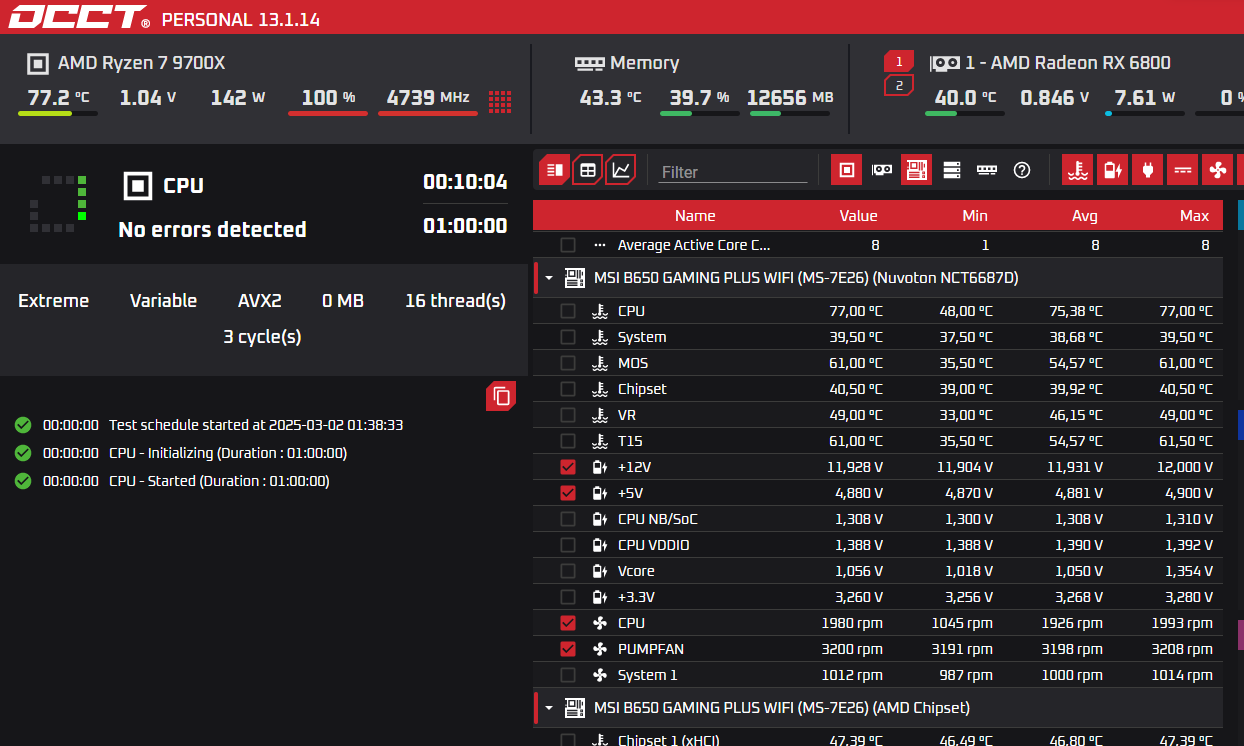Check the CPU VDDIO checkbox
This screenshot has height=746, width=1244.
click(x=568, y=545)
